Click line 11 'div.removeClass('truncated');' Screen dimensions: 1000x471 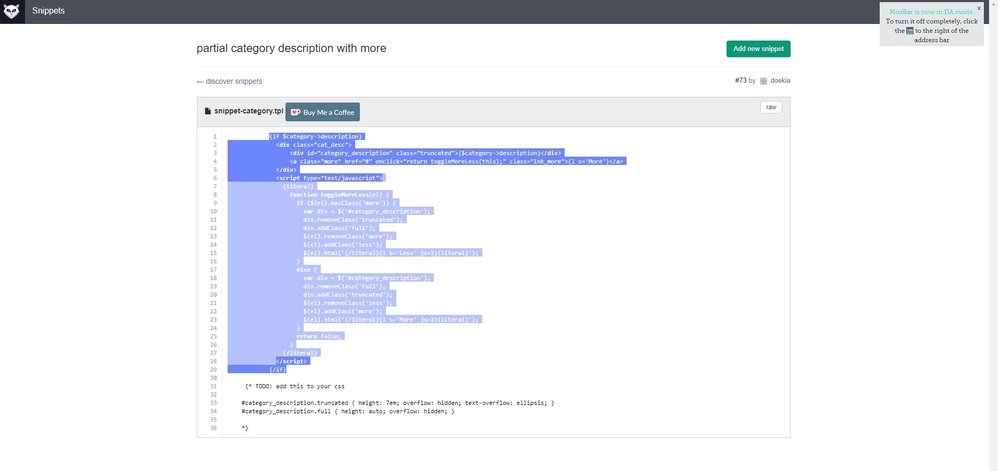coord(354,219)
